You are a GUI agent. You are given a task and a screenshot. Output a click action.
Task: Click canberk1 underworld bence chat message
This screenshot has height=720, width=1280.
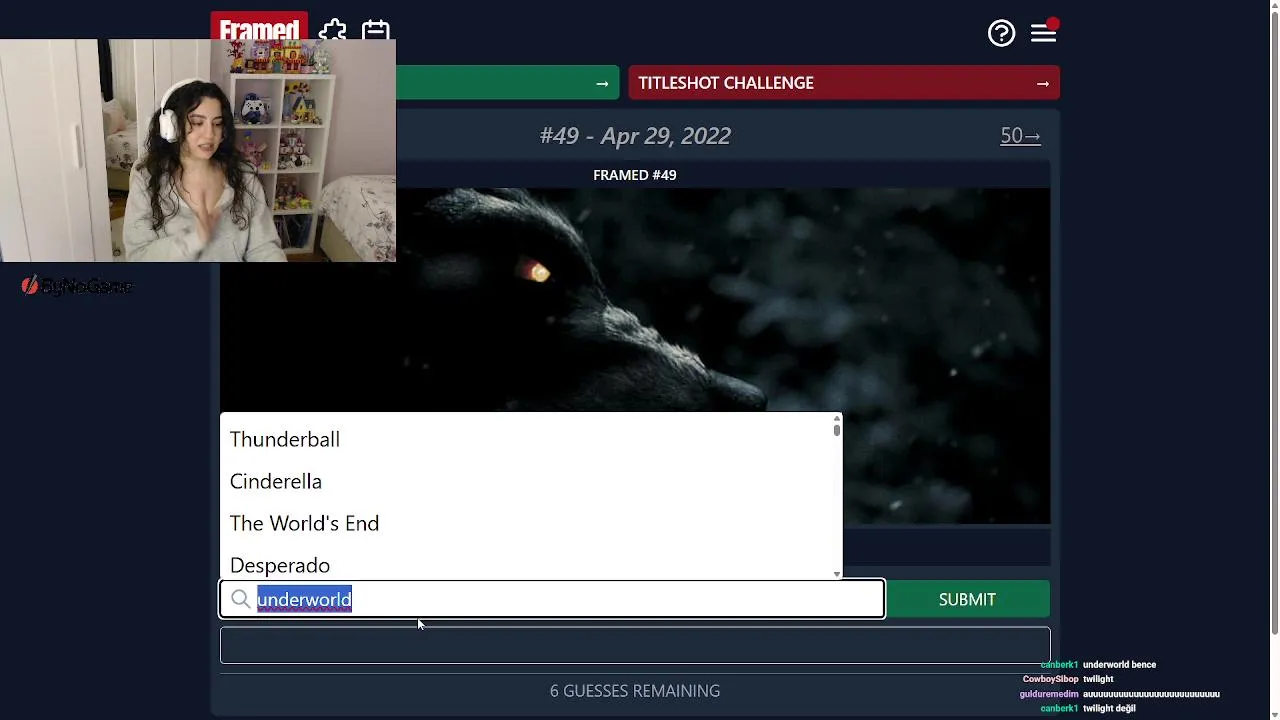(1098, 665)
